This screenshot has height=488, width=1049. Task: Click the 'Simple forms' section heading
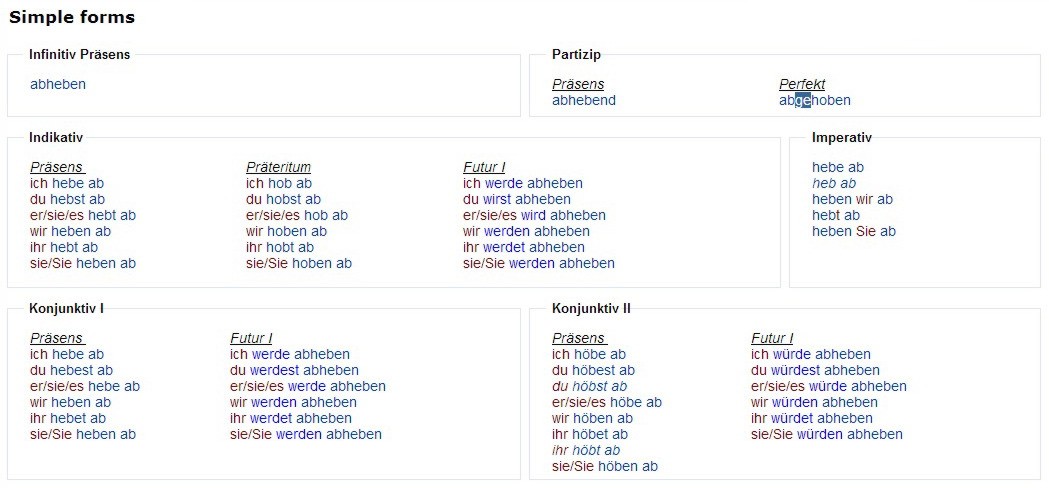(x=72, y=17)
